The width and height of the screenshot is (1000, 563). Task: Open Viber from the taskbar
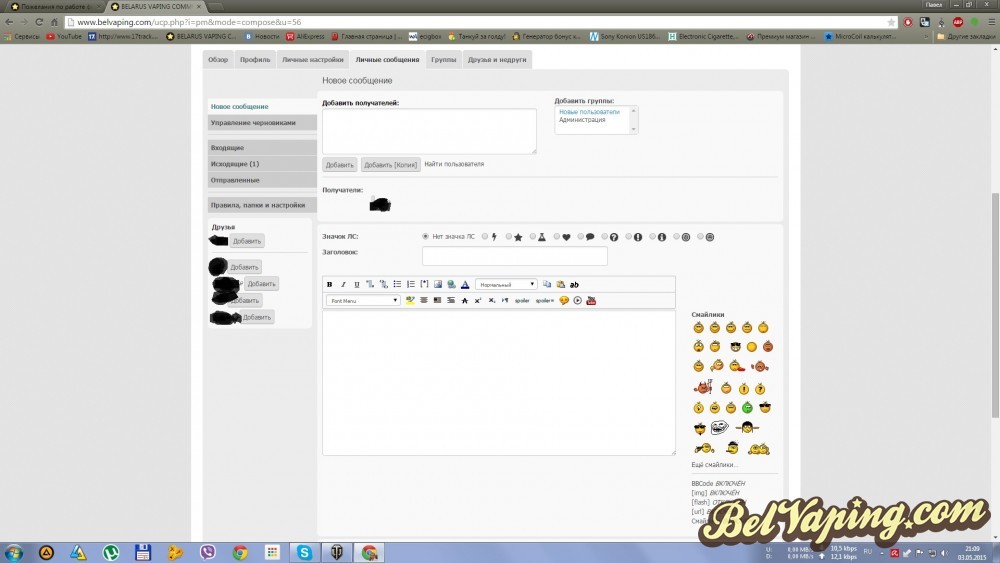(x=207, y=552)
